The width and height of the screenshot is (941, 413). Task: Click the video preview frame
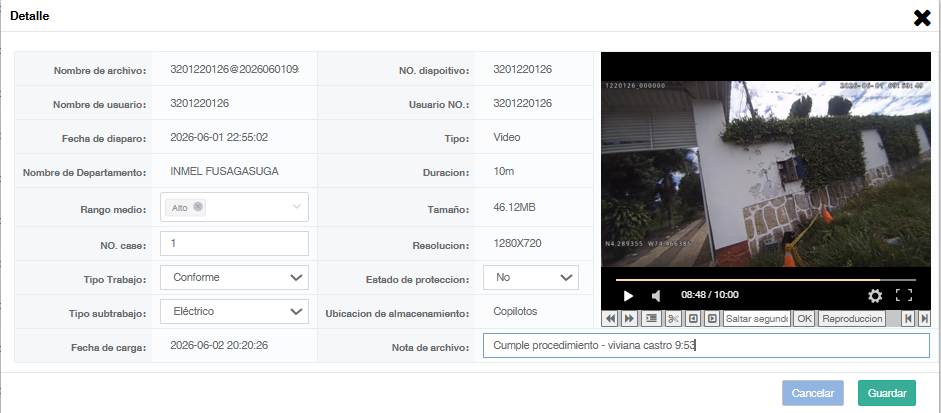point(766,173)
